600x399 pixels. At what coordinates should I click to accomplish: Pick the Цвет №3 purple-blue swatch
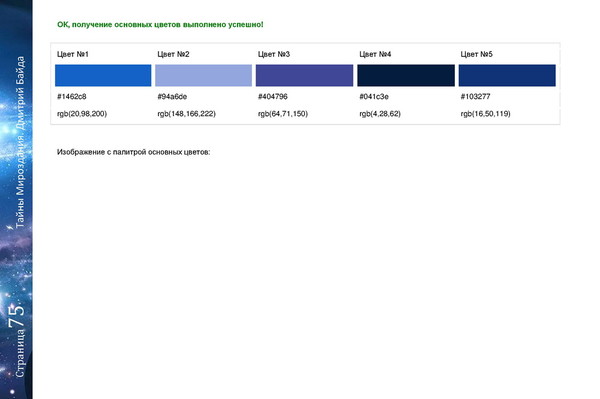coord(305,75)
